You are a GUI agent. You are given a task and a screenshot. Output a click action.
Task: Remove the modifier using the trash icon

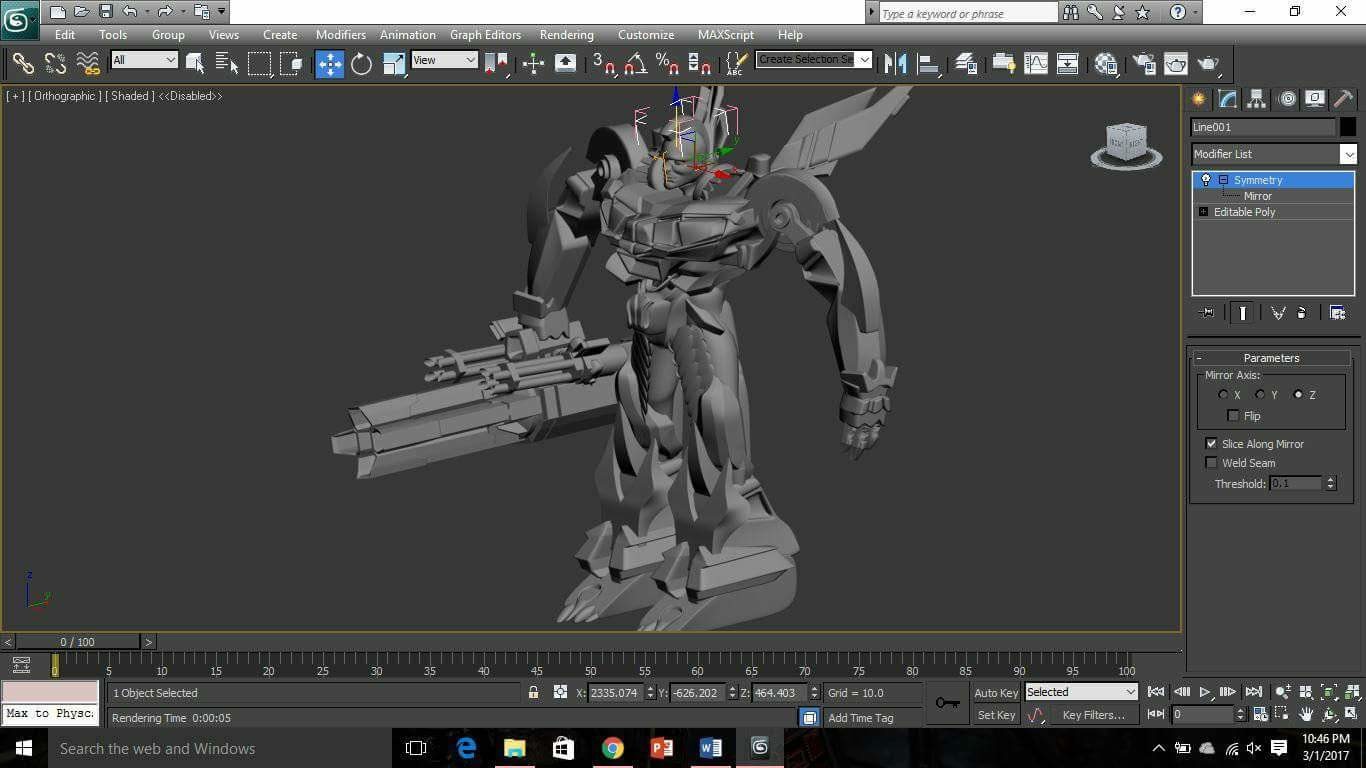pyautogui.click(x=1301, y=313)
